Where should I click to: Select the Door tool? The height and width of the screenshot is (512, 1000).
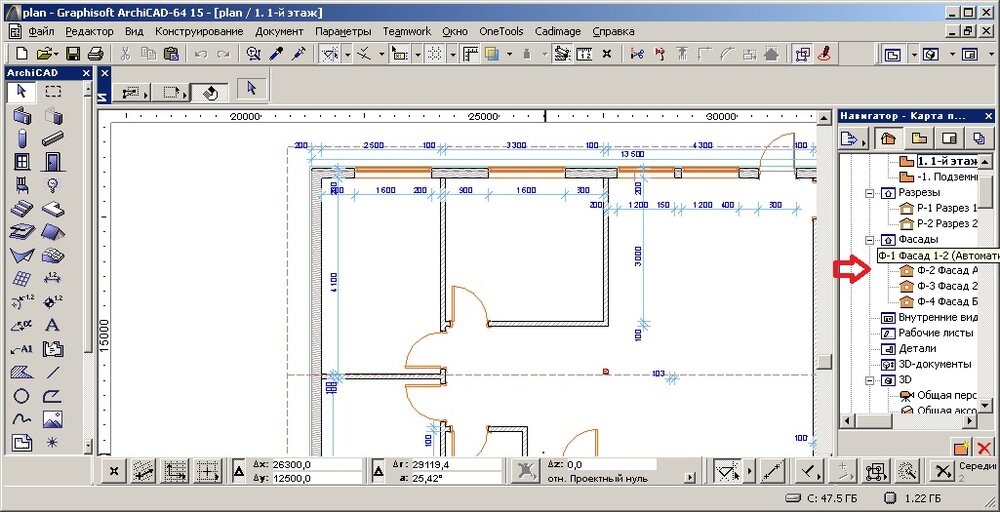[53, 161]
